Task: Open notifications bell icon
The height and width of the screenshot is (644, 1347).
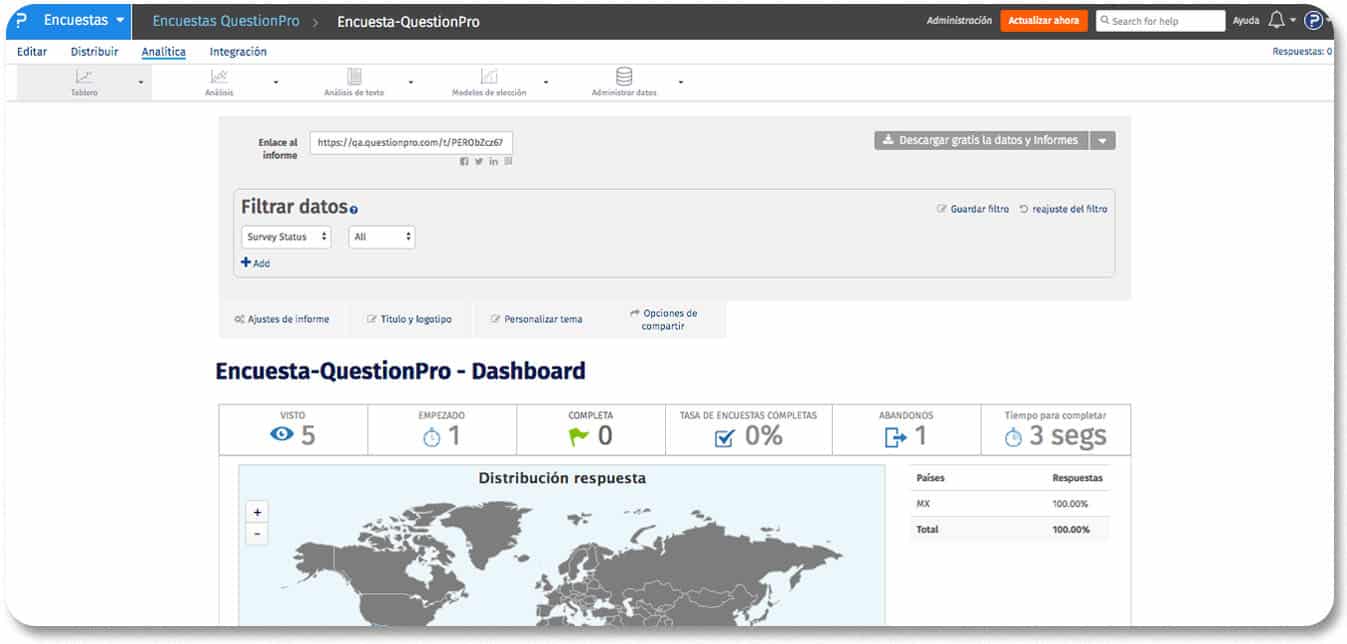Action: coord(1277,20)
